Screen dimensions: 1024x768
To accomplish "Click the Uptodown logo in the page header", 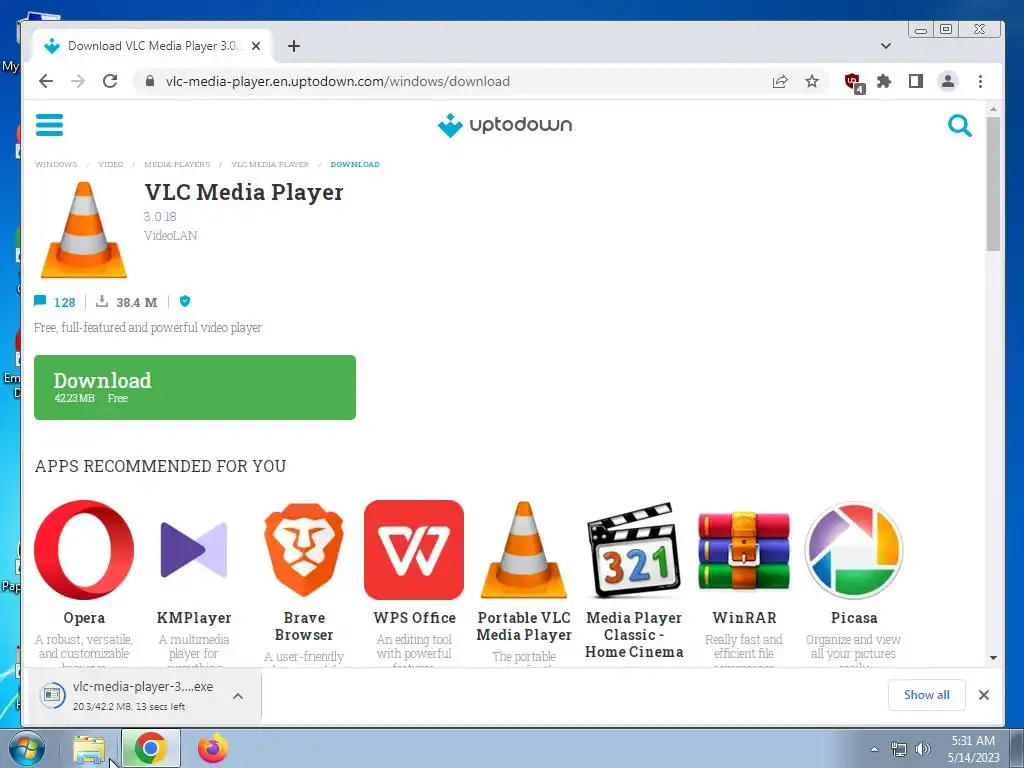I will pos(505,125).
